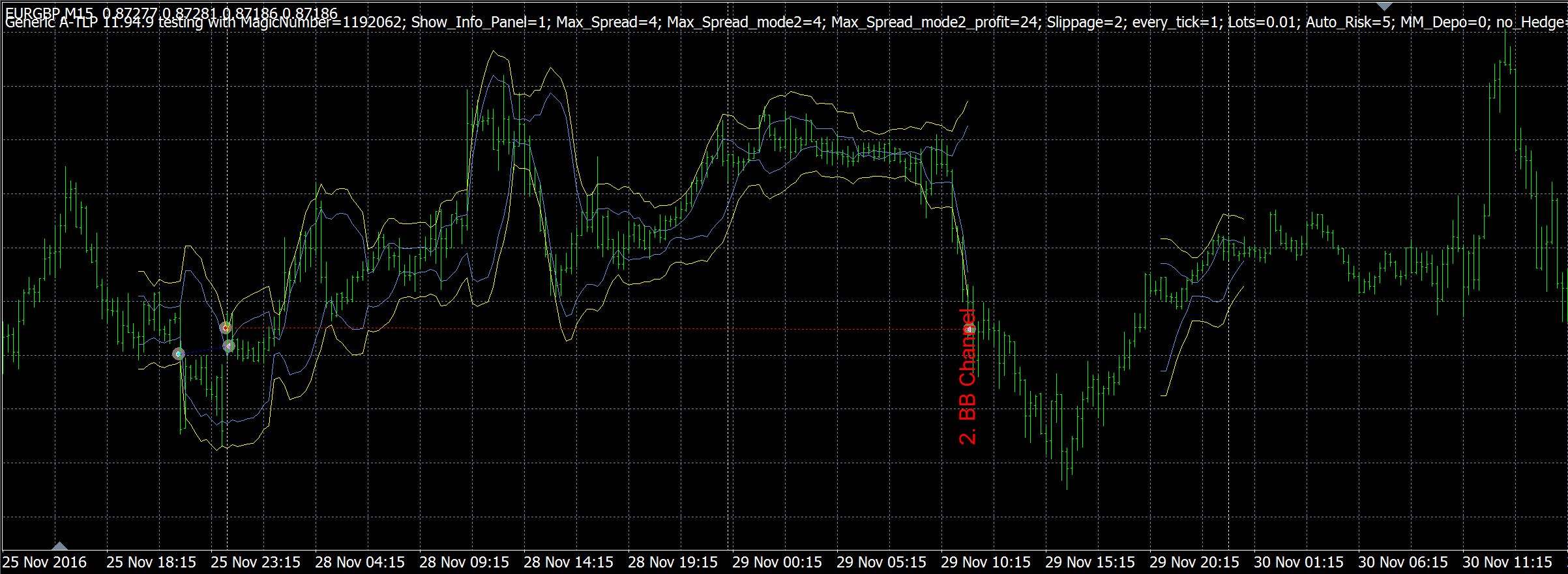Click the Generic A-TLP expert parameters line

tap(786, 23)
